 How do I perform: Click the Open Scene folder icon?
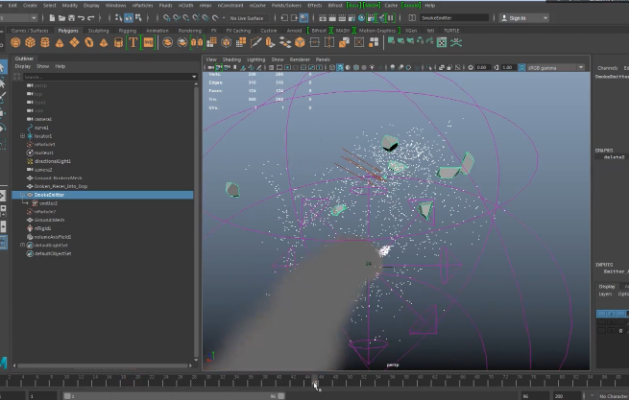coord(62,18)
